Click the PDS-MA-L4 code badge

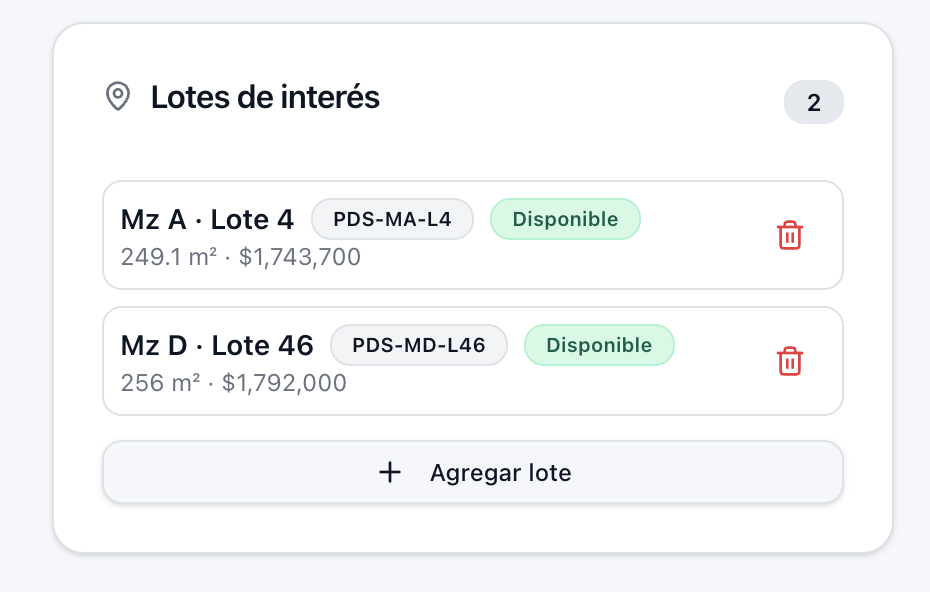[x=392, y=219]
